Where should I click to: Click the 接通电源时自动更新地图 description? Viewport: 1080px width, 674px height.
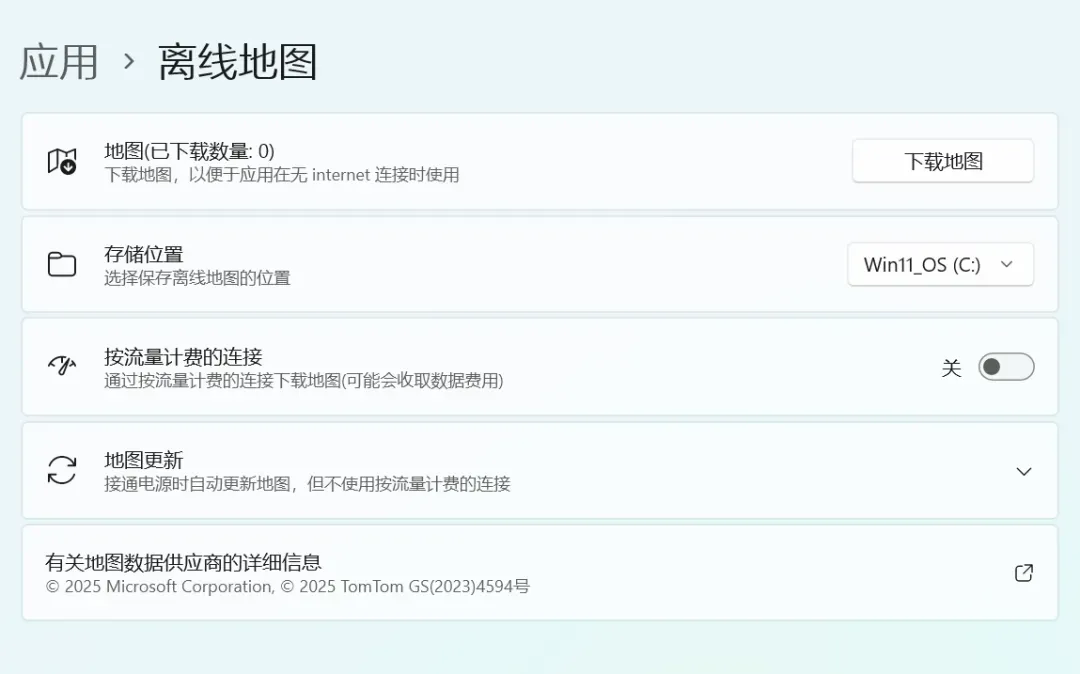click(x=307, y=484)
